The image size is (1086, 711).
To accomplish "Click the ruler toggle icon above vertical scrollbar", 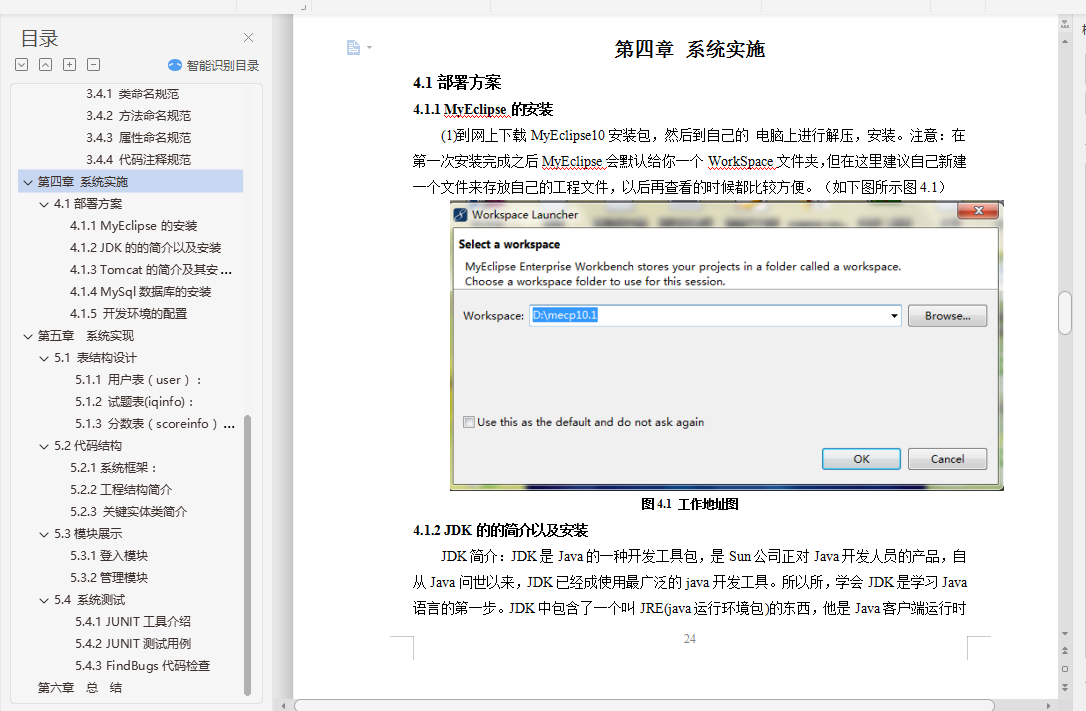I will click(x=1065, y=25).
